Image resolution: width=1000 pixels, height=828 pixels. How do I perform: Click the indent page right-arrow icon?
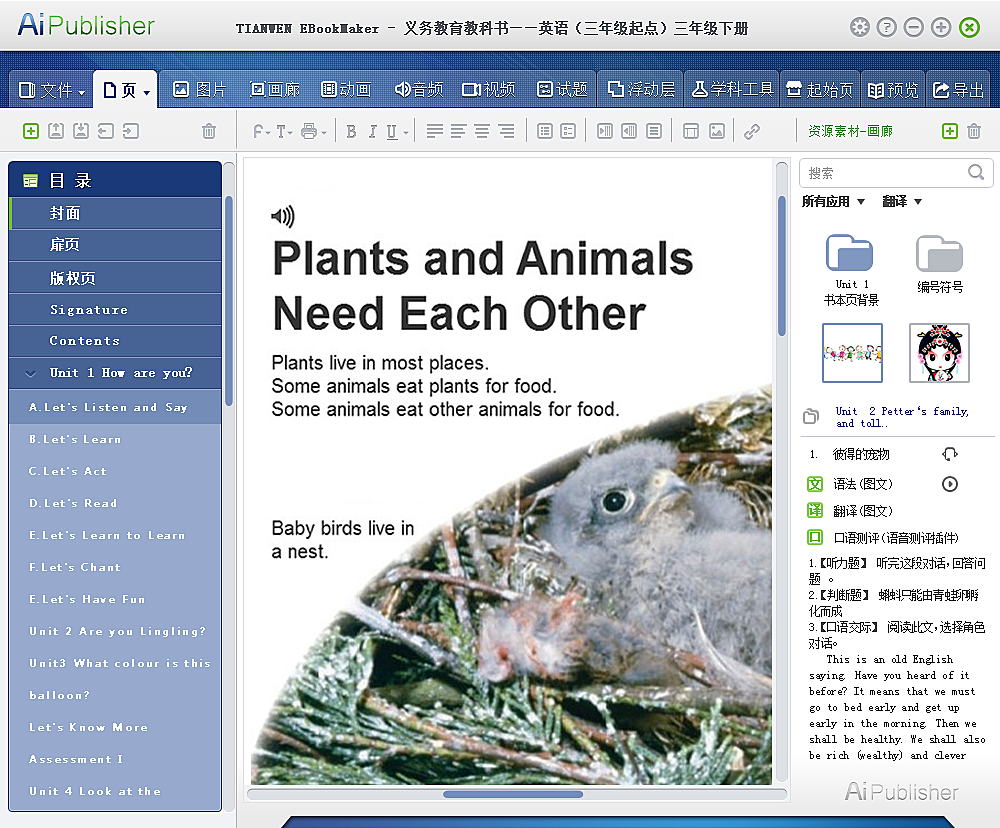click(131, 131)
